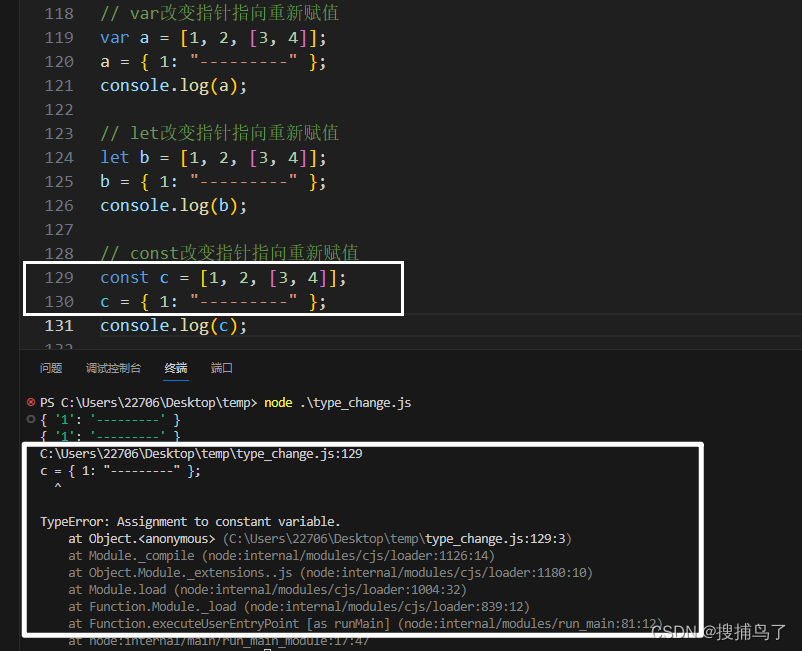Select the 终端 terminal tab
This screenshot has width=802, height=651.
point(176,368)
